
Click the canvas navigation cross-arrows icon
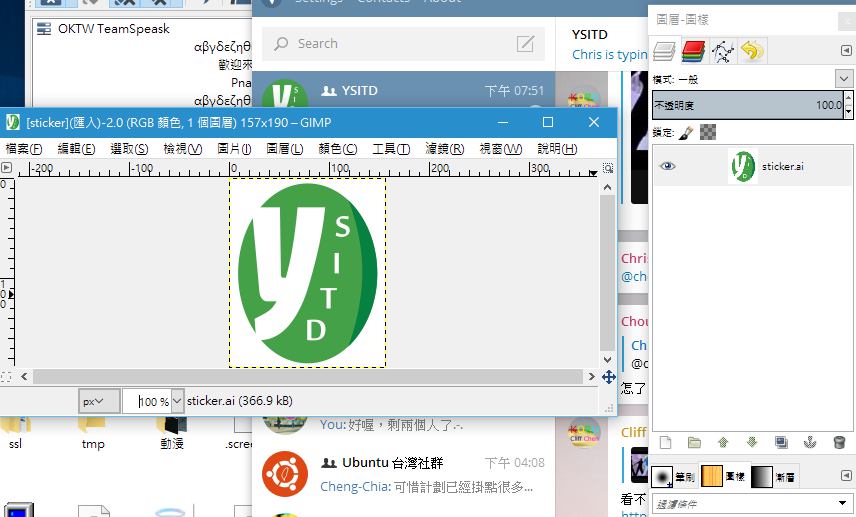[609, 377]
